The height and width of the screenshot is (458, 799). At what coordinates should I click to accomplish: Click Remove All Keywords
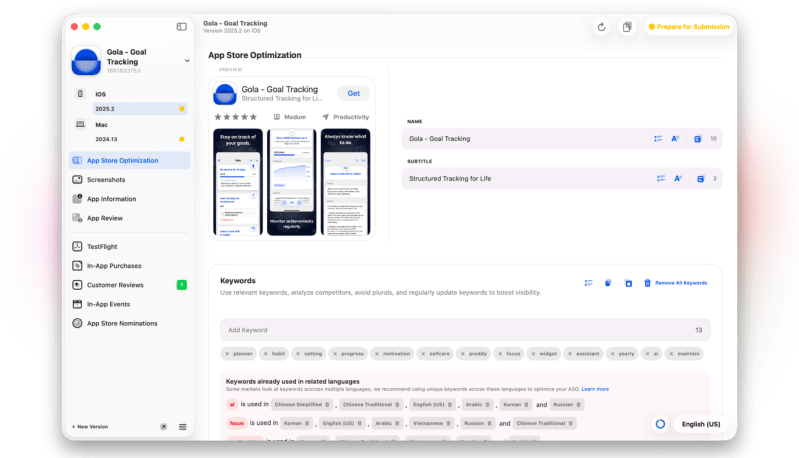tap(676, 283)
